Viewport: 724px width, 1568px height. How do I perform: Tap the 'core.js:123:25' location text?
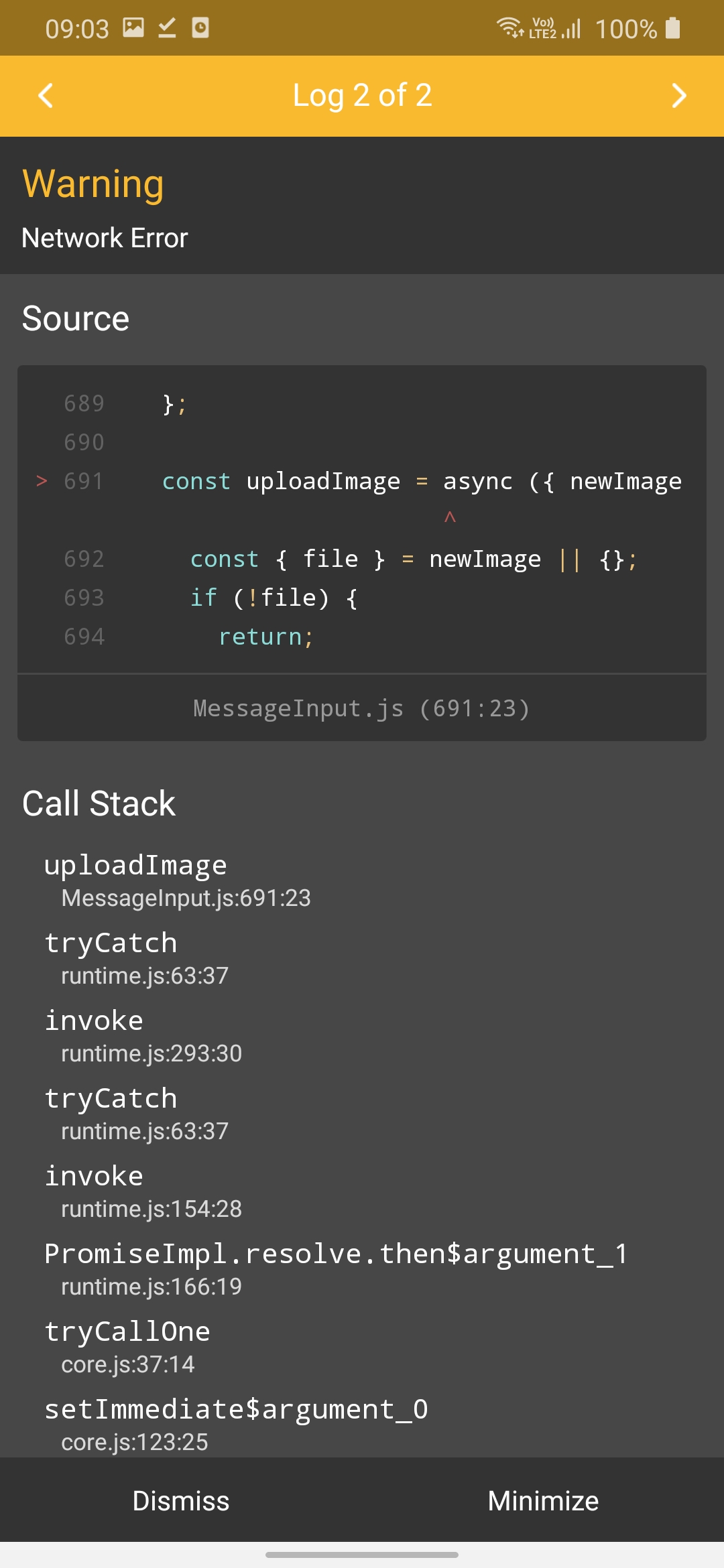click(135, 1442)
